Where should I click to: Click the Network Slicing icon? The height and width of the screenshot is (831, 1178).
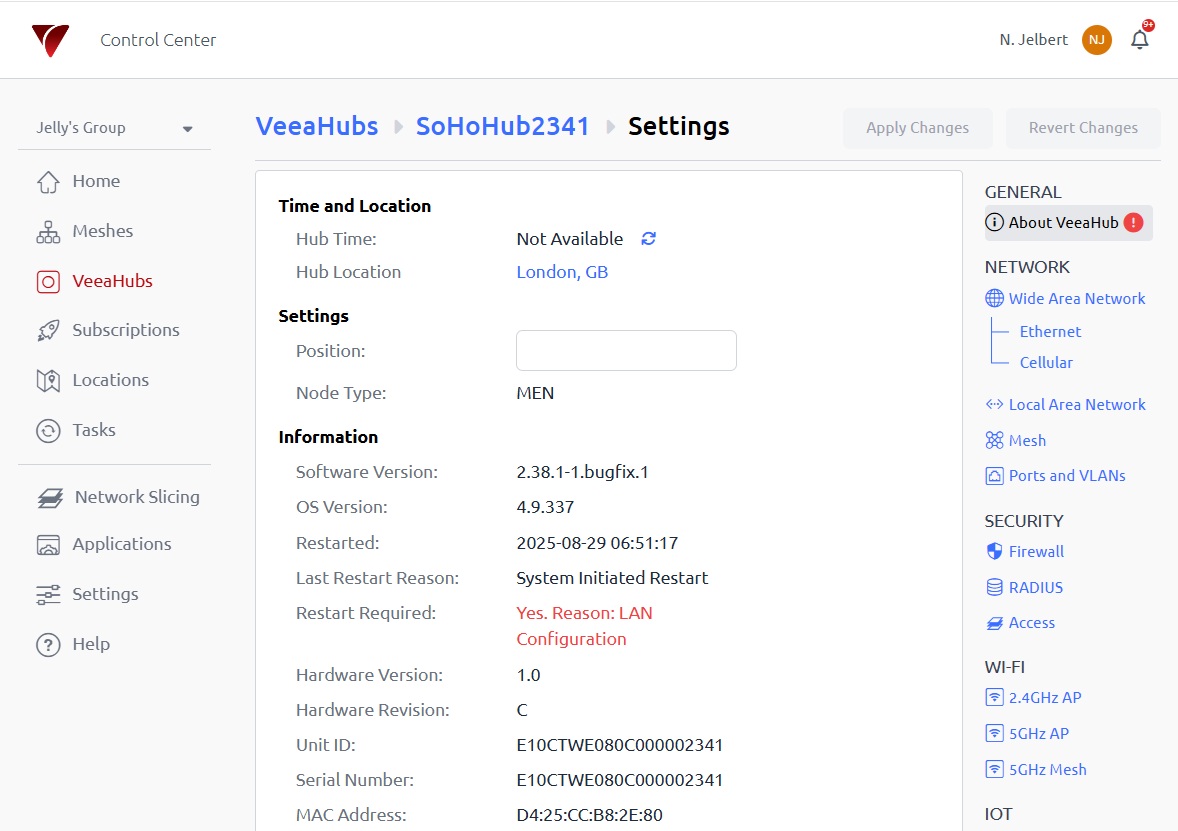[x=50, y=497]
